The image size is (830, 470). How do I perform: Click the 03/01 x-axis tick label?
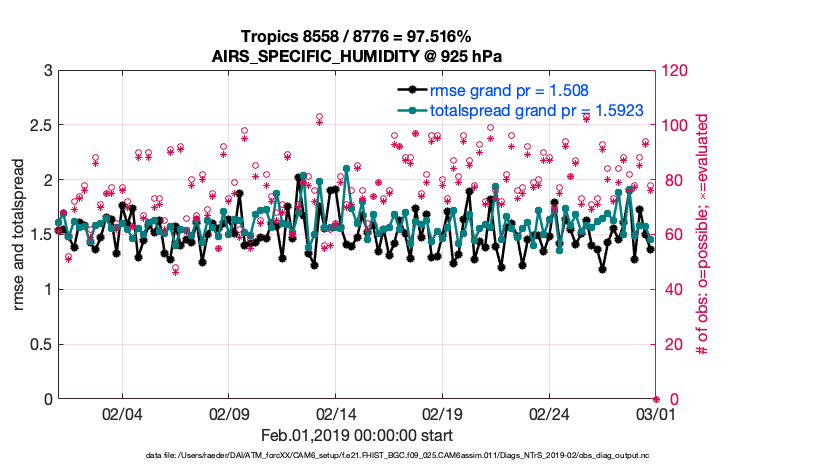[655, 414]
